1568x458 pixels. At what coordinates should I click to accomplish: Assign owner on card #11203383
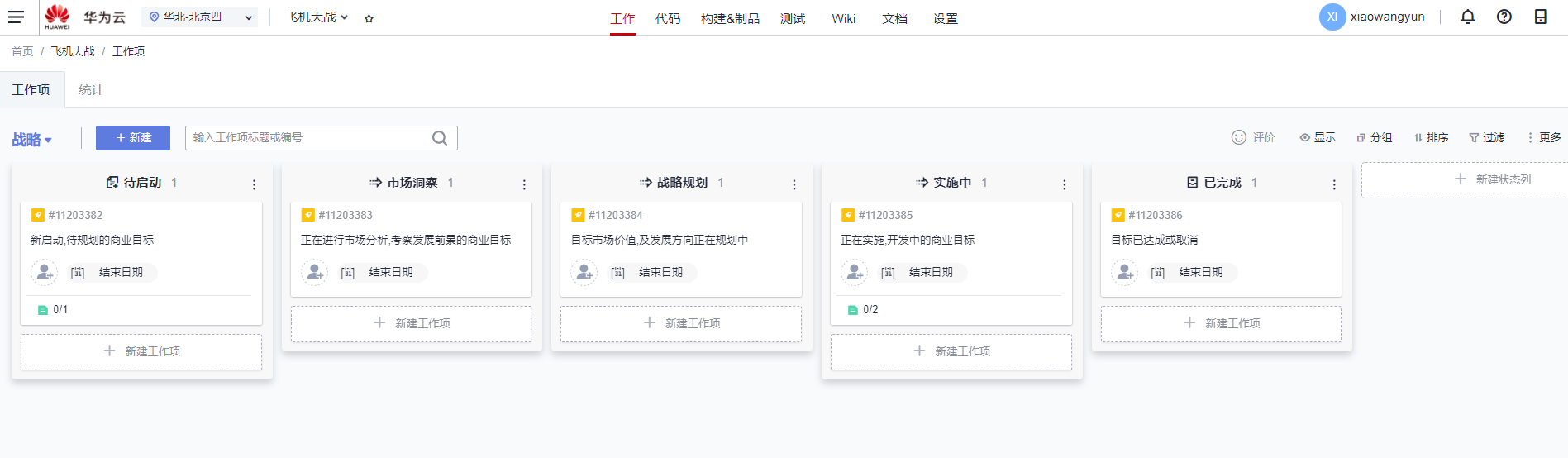point(314,272)
